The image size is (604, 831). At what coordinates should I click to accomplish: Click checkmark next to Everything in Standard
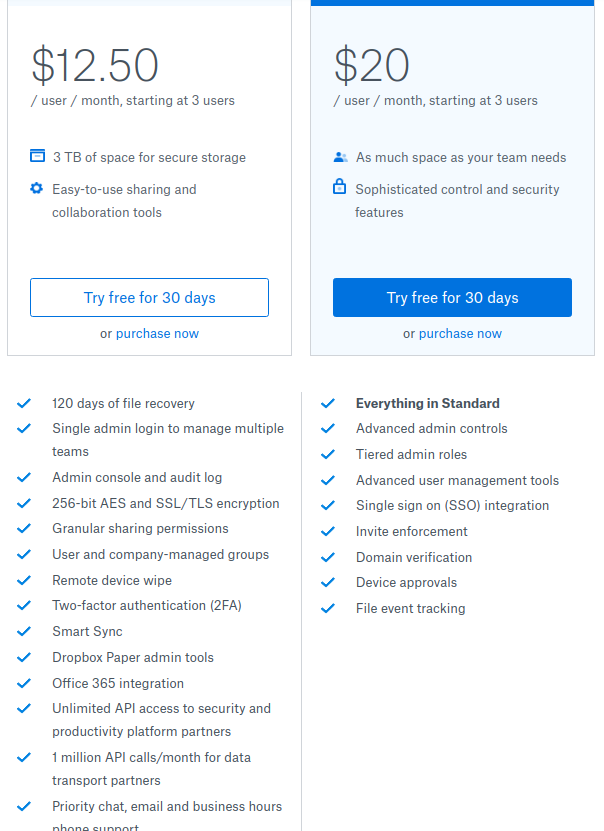pyautogui.click(x=327, y=404)
